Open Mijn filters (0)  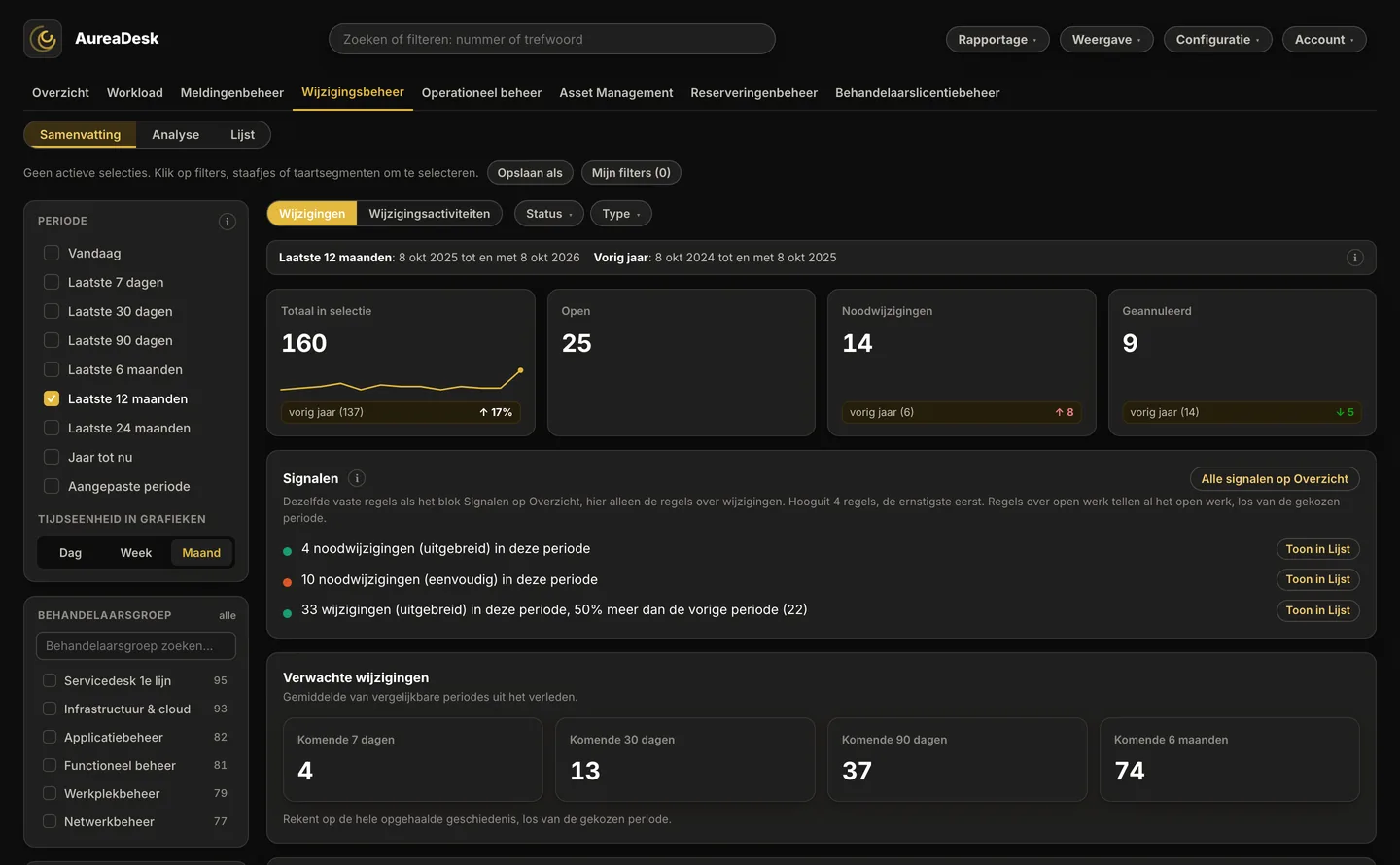[x=631, y=173]
